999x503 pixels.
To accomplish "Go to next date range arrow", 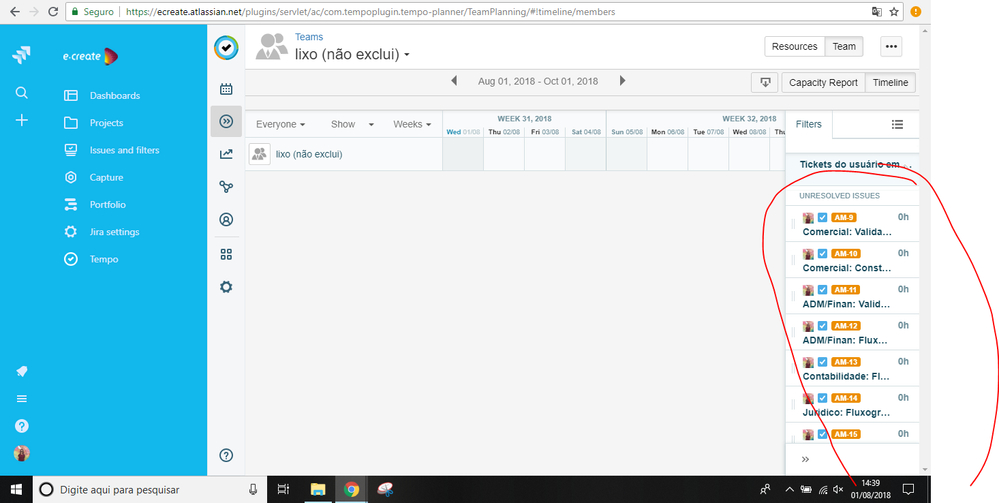I will point(622,81).
